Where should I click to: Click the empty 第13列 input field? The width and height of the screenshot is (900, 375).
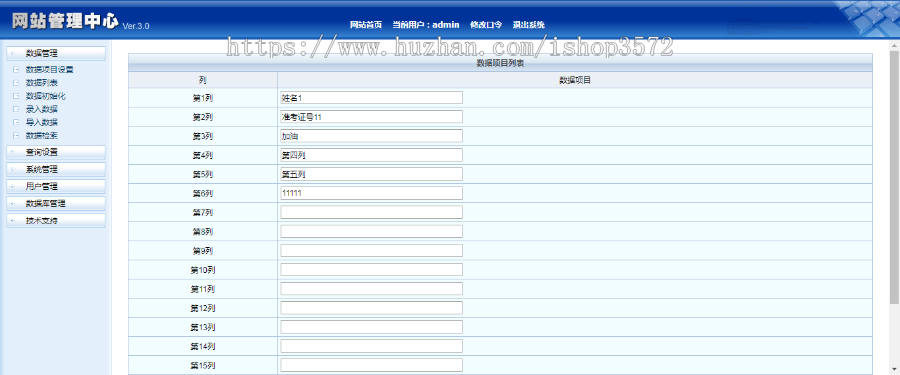point(371,327)
